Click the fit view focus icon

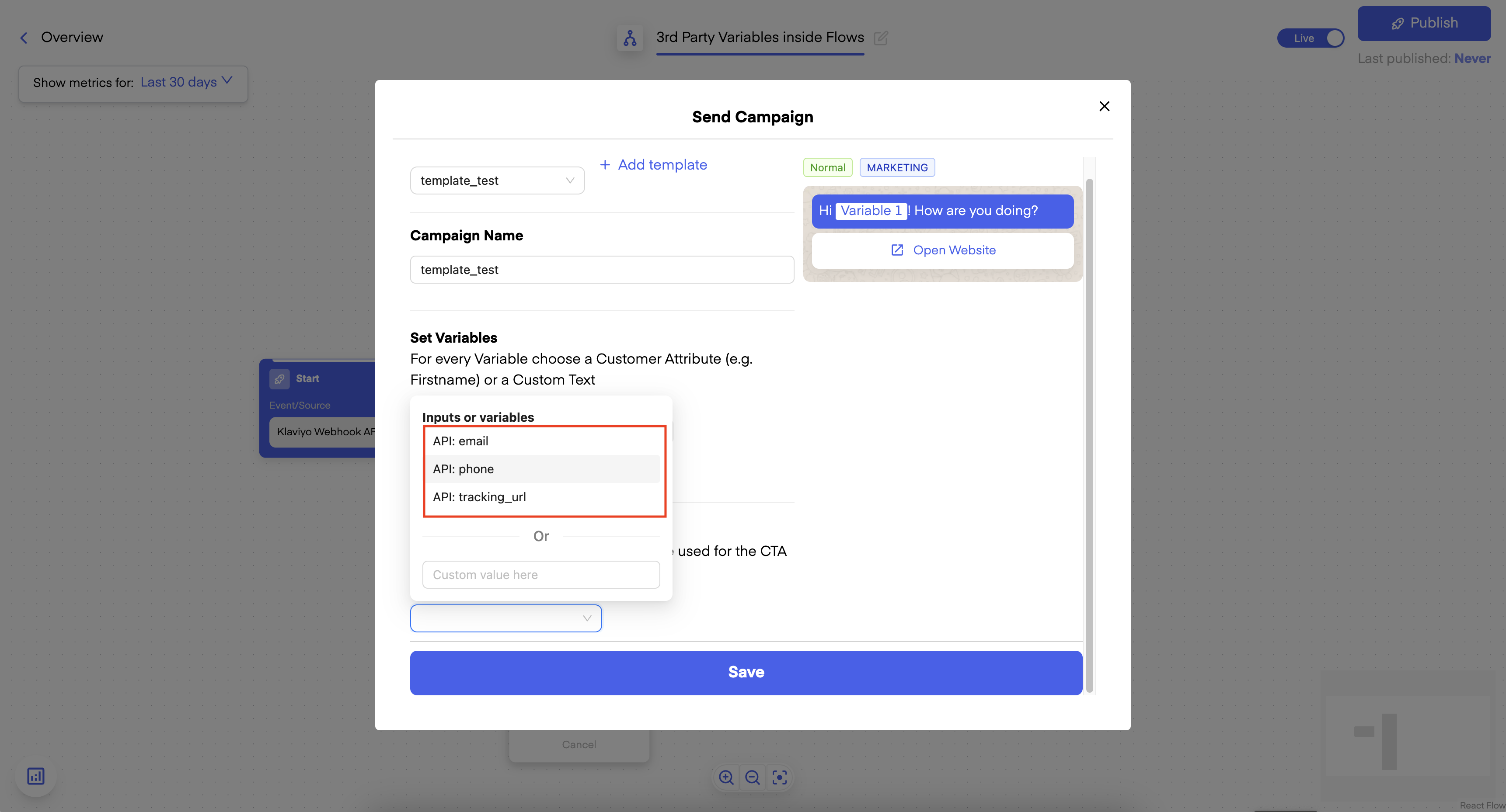pyautogui.click(x=779, y=777)
